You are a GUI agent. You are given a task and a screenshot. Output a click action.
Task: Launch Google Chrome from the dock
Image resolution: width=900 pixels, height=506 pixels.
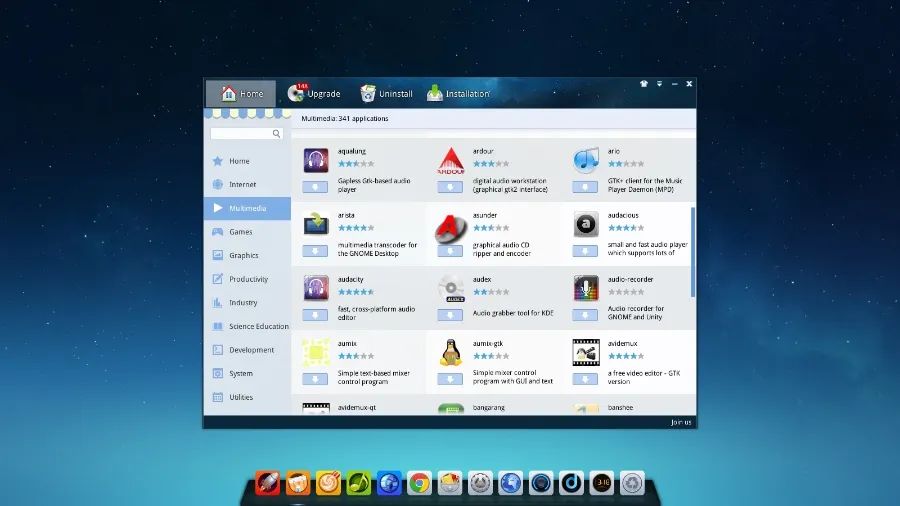(x=420, y=483)
